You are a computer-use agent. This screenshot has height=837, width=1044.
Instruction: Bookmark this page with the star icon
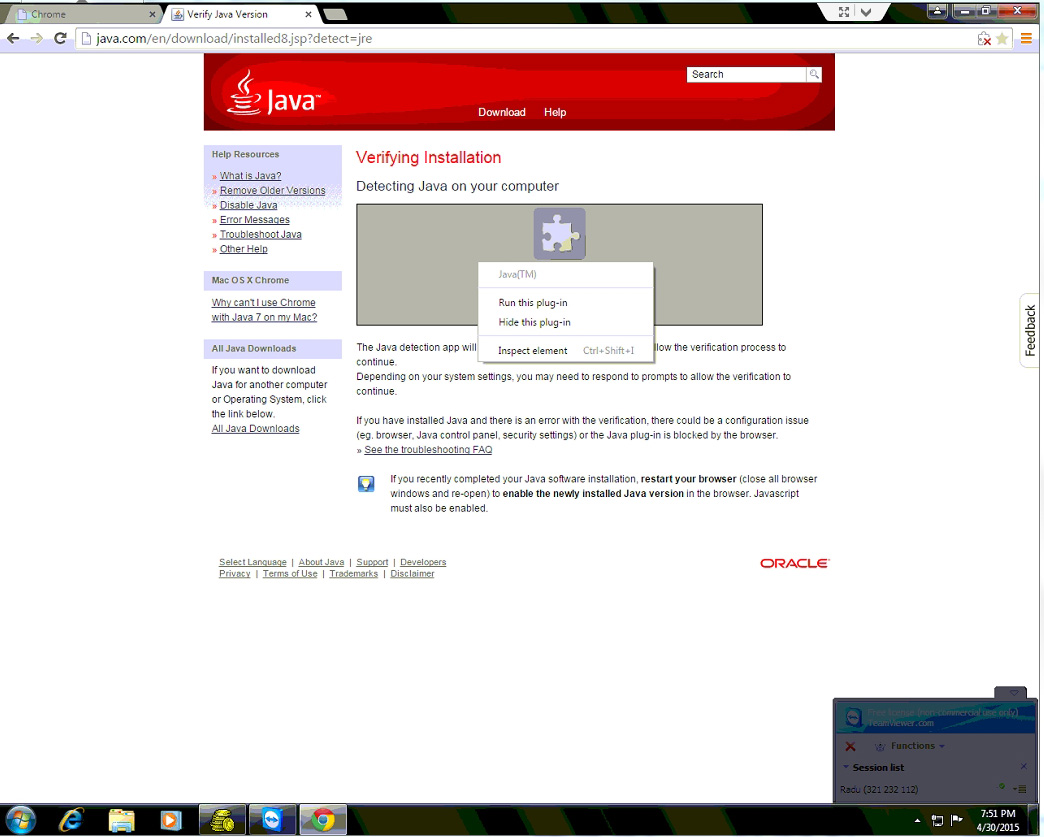point(1002,39)
